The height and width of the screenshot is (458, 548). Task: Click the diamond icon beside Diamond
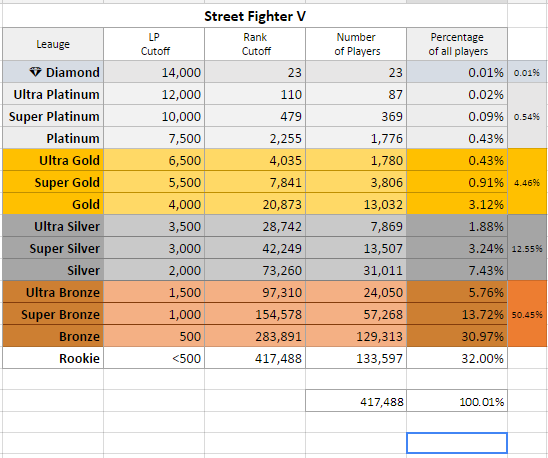click(x=35, y=72)
